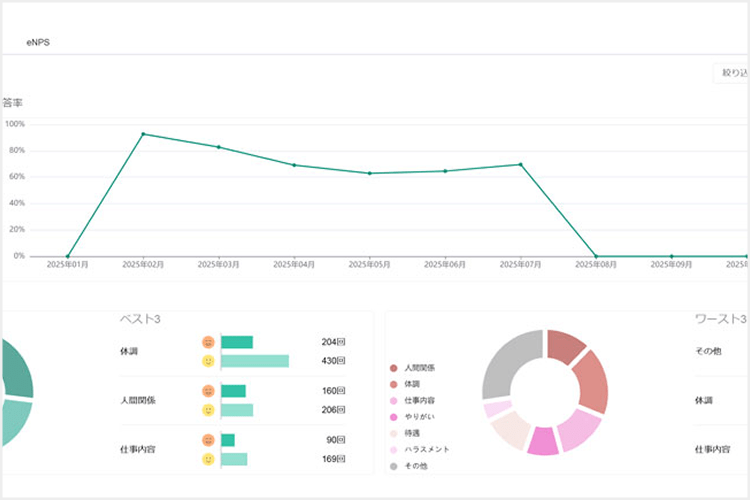The width and height of the screenshot is (750, 500).
Task: Select the 2025年08月 data point on line chart
Action: [596, 256]
